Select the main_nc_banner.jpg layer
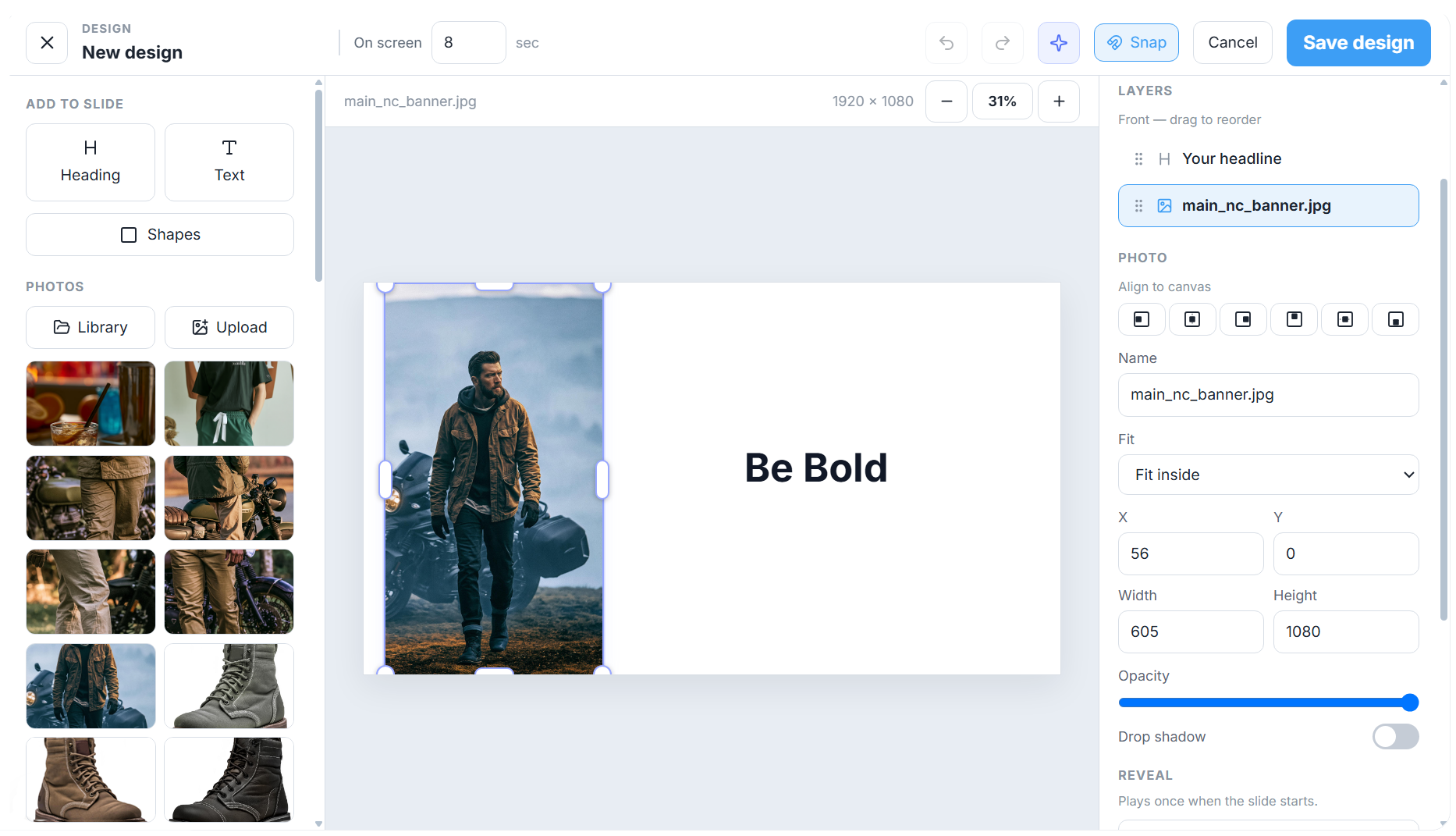The height and width of the screenshot is (836, 1456). pos(1268,205)
